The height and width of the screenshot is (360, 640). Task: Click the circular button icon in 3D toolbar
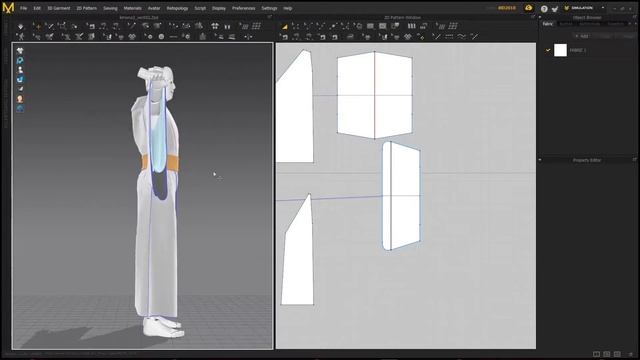161,37
